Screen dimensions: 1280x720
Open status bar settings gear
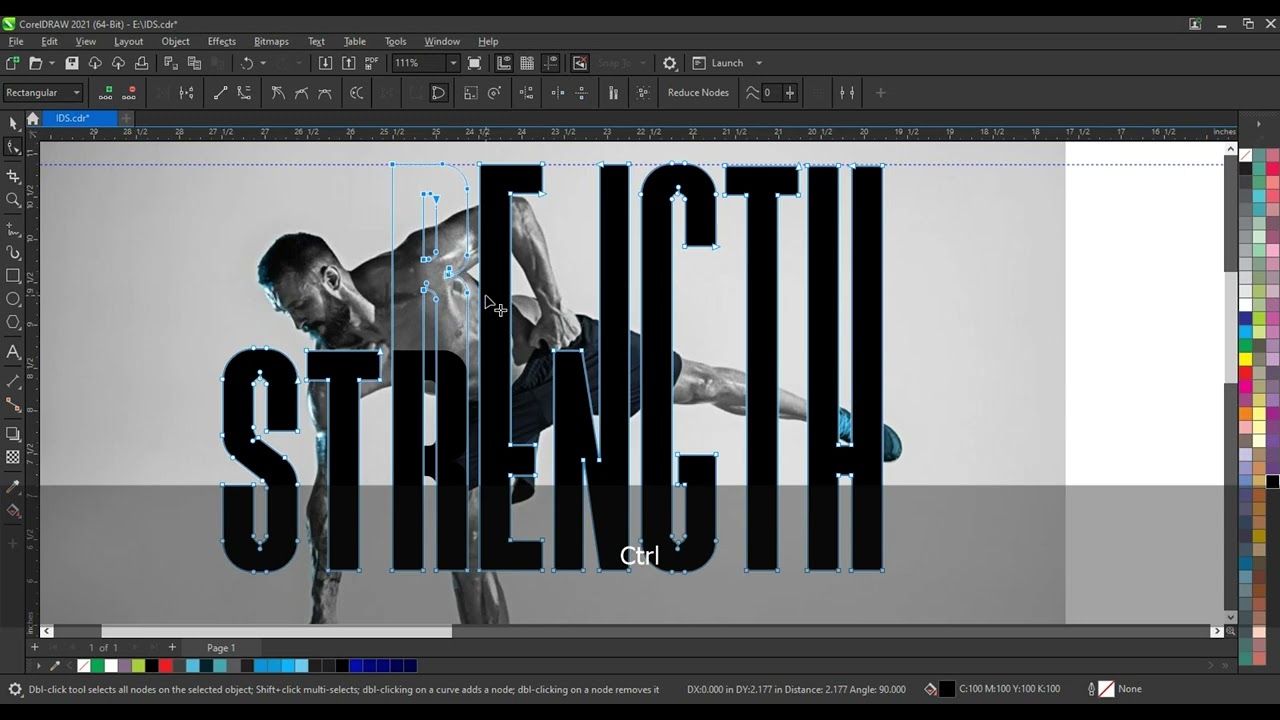point(15,689)
